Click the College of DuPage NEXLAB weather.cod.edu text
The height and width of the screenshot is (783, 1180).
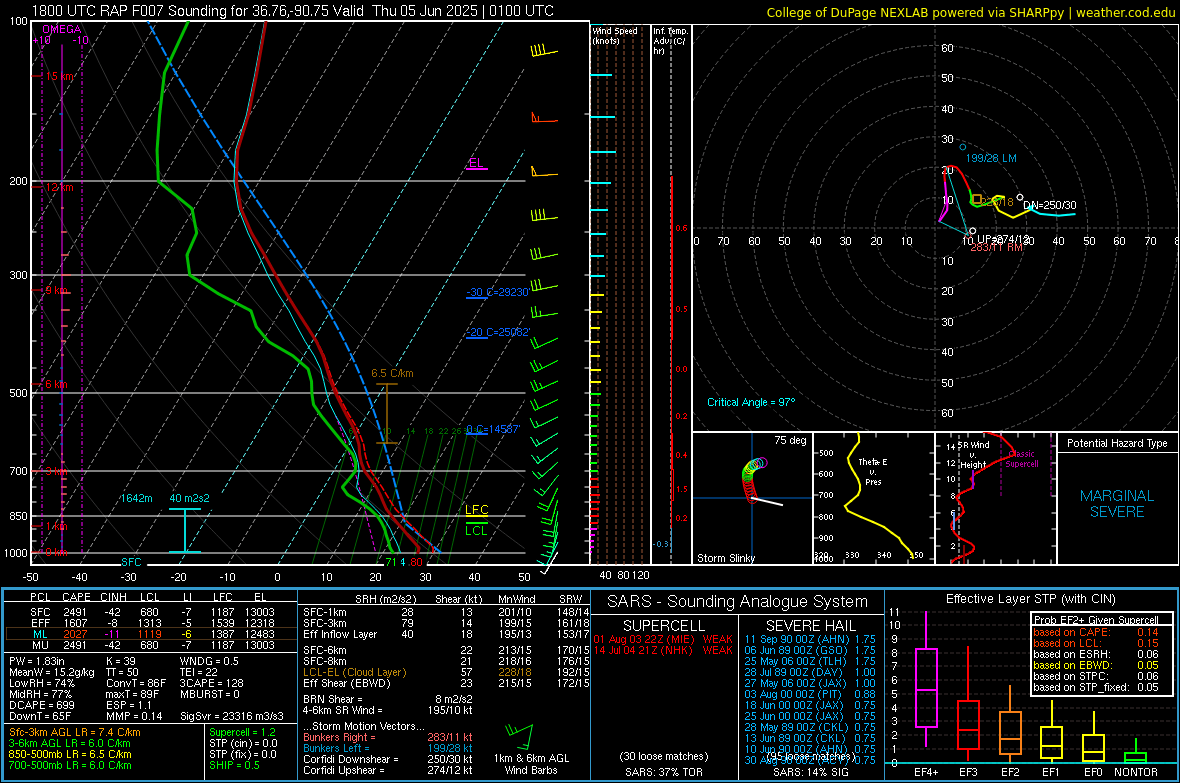971,12
